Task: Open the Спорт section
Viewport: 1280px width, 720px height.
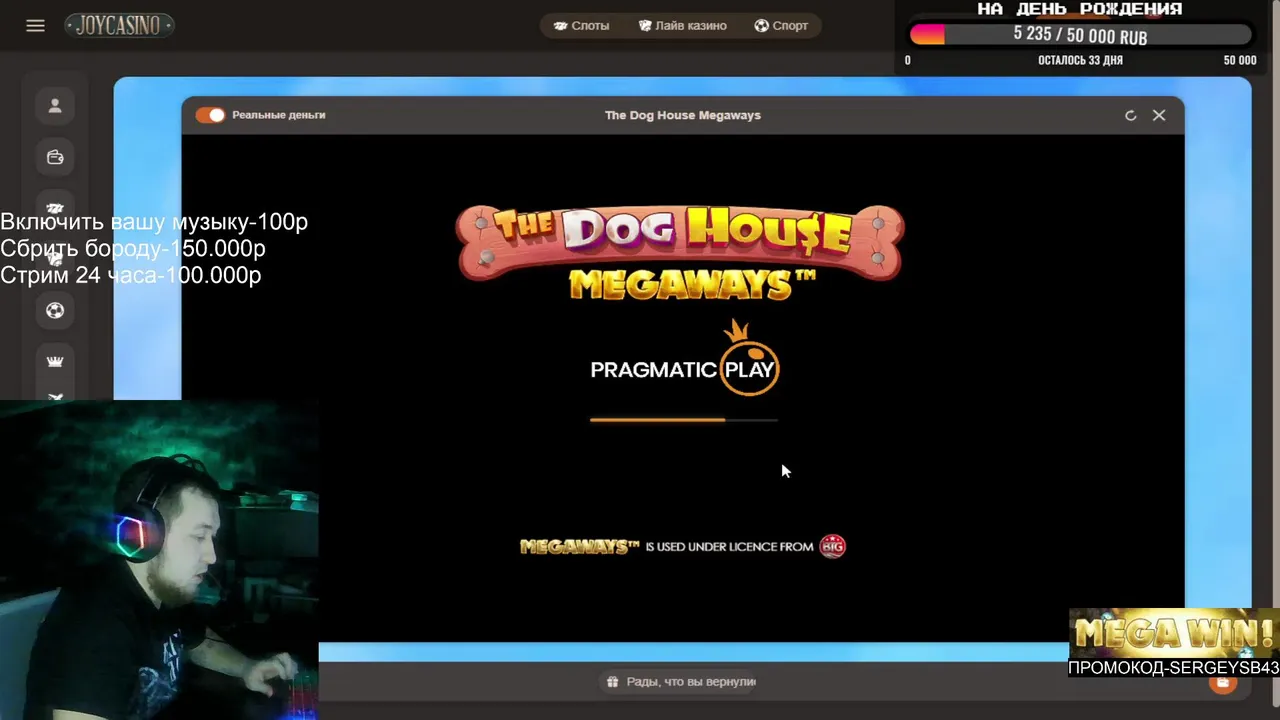Action: pos(781,25)
